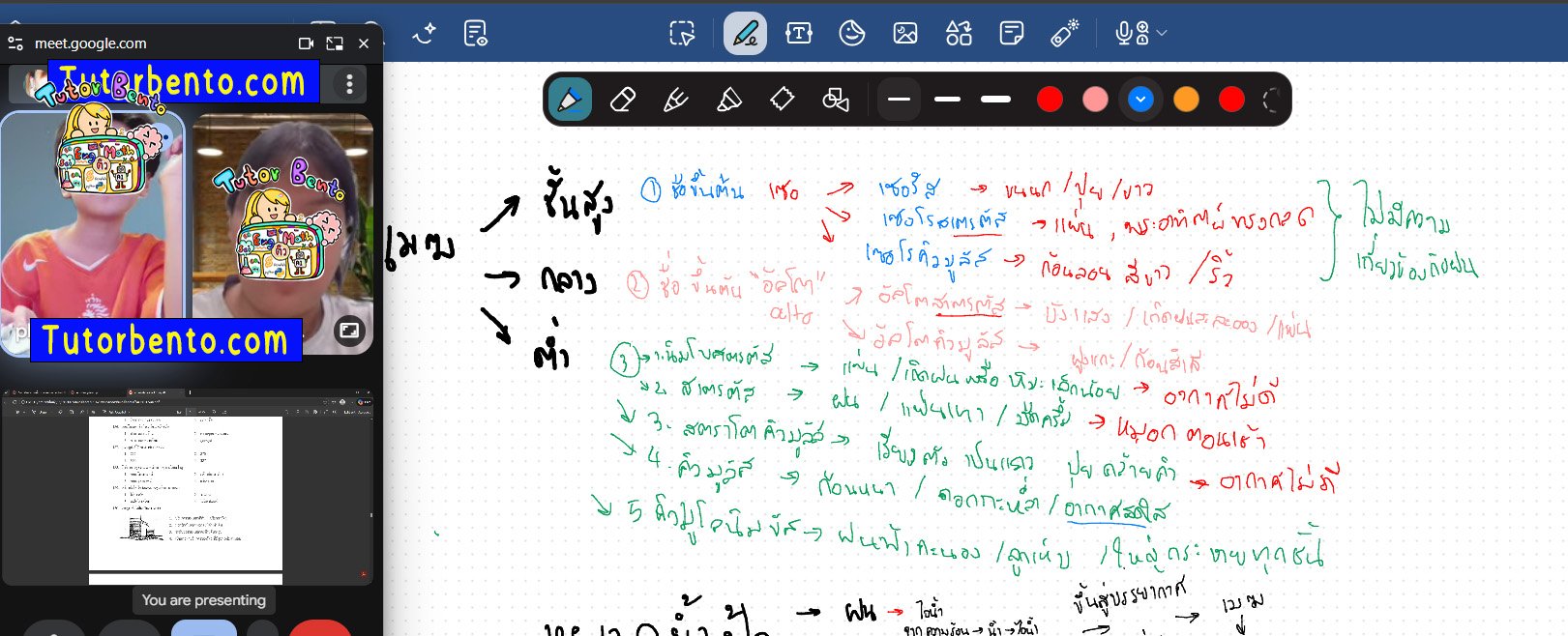The image size is (1568, 636).
Task: Open site settings icon in Meet window
Action: 15,43
